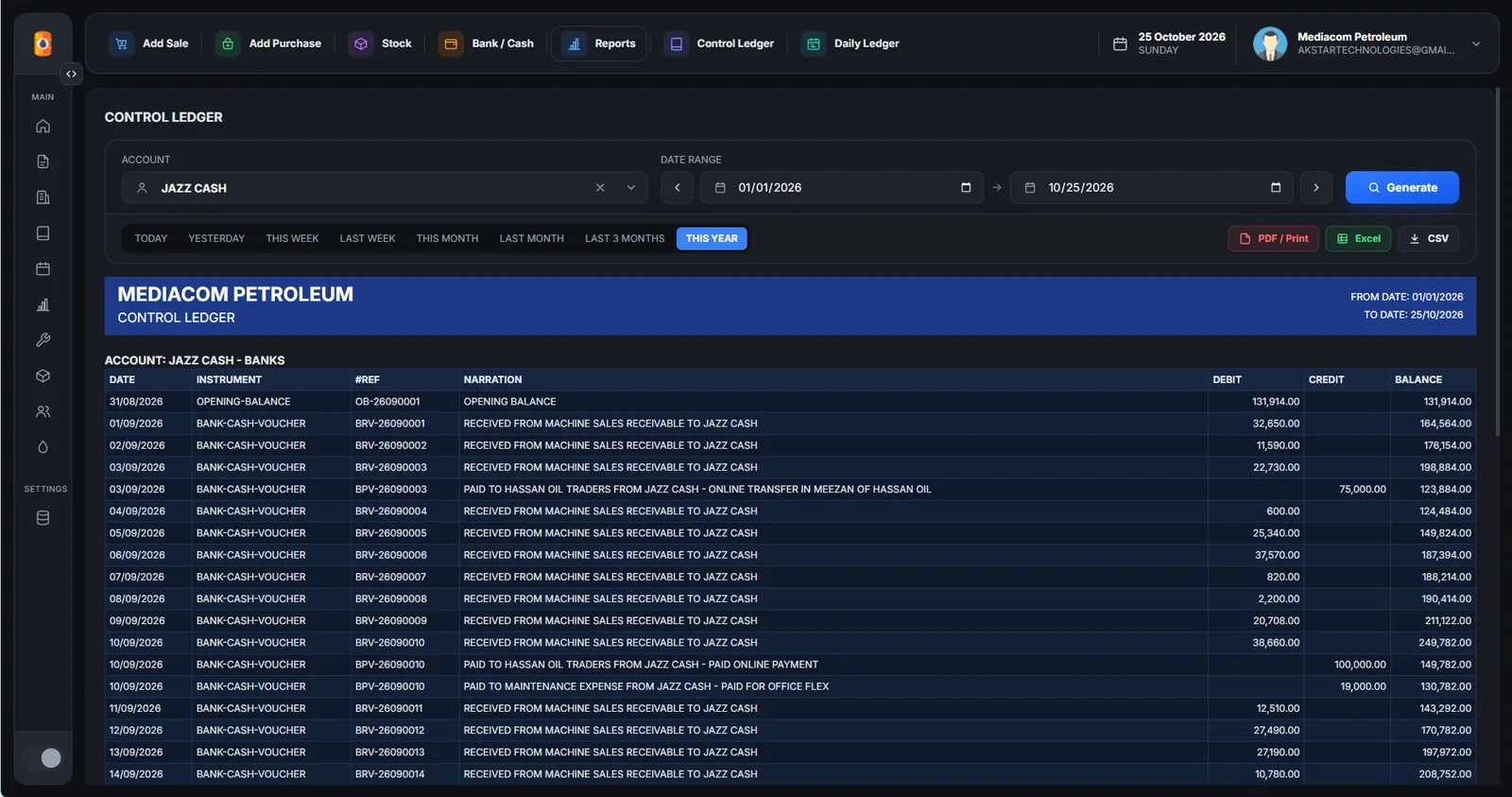Go to Stock in the top bar
1512x797 pixels.
coord(382,43)
